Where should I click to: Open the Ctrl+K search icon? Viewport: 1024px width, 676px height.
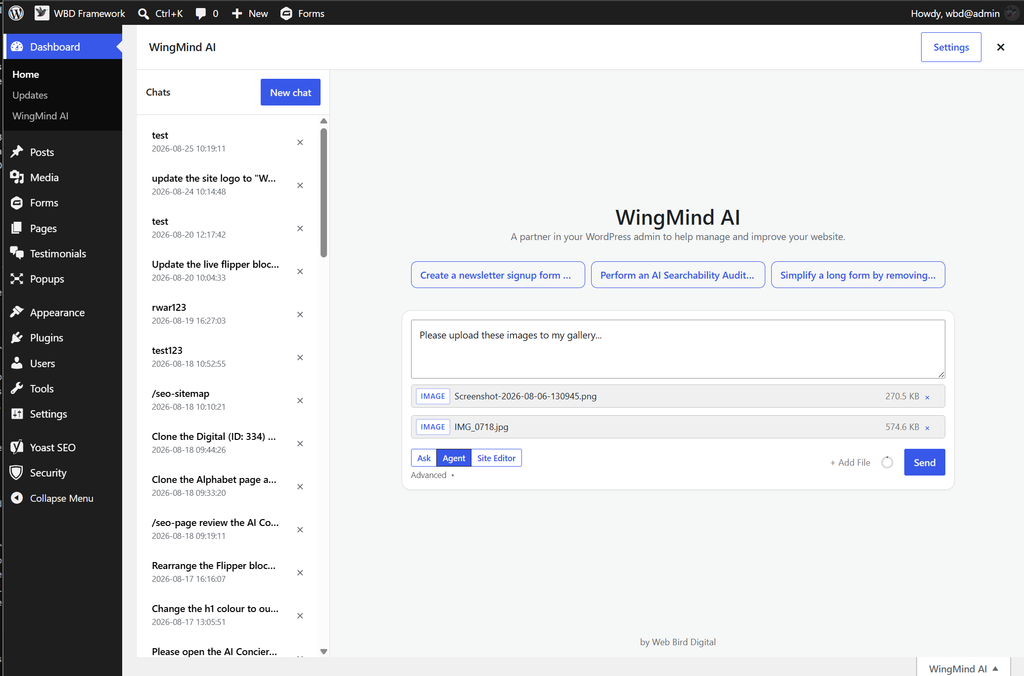144,13
